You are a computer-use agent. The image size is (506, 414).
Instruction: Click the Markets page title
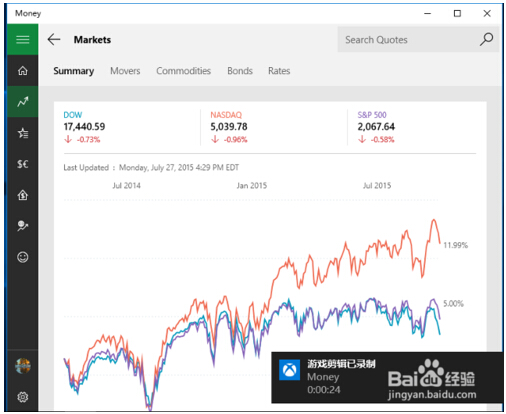coord(92,40)
